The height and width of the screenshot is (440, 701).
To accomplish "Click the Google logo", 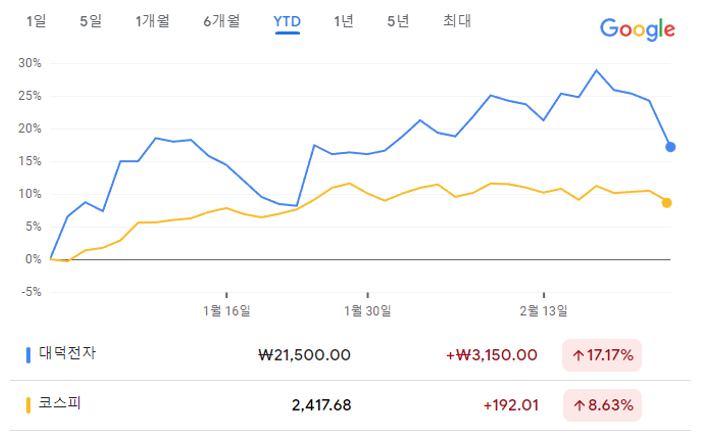I will [637, 29].
